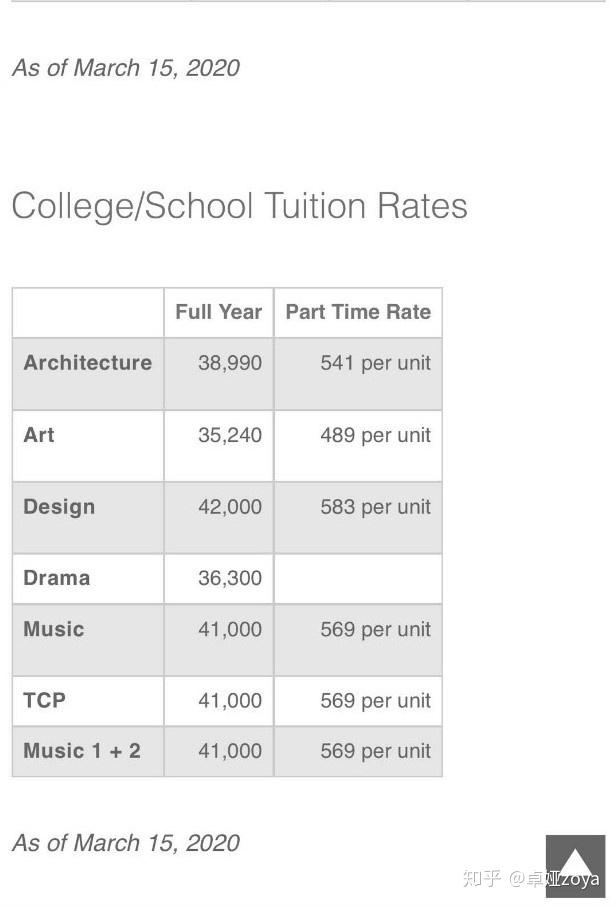This screenshot has width=616, height=907.
Task: Select the Architecture row label
Action: pos(88,363)
